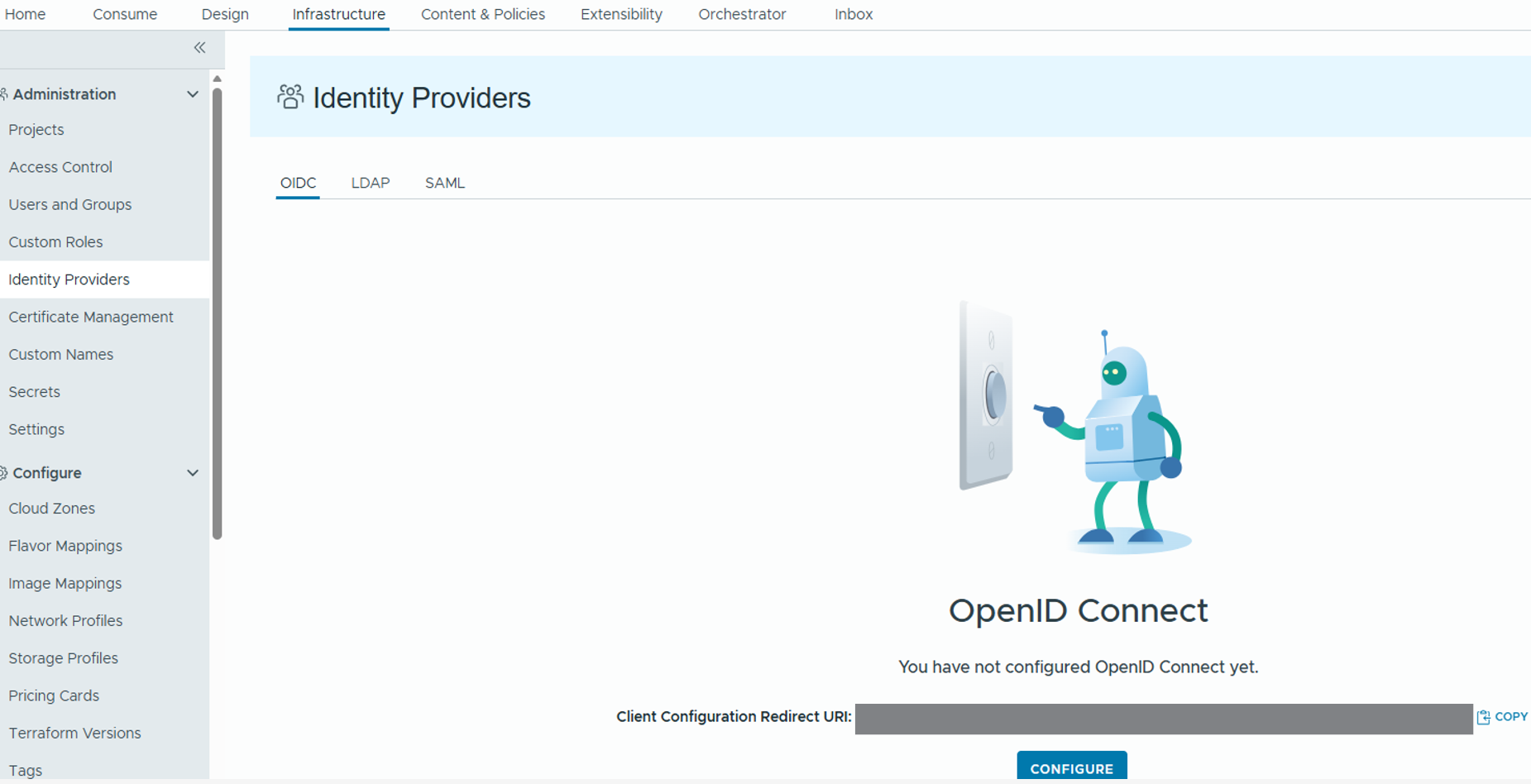Open the Orchestrator top menu
The width and height of the screenshot is (1531, 784).
coord(742,14)
